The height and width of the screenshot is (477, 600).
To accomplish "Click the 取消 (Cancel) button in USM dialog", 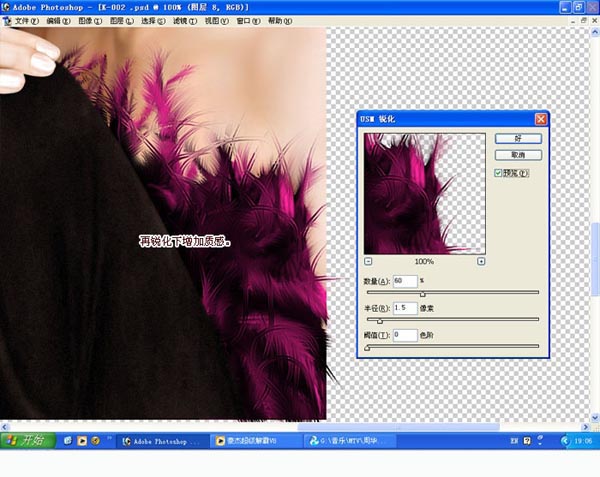I will pyautogui.click(x=518, y=155).
